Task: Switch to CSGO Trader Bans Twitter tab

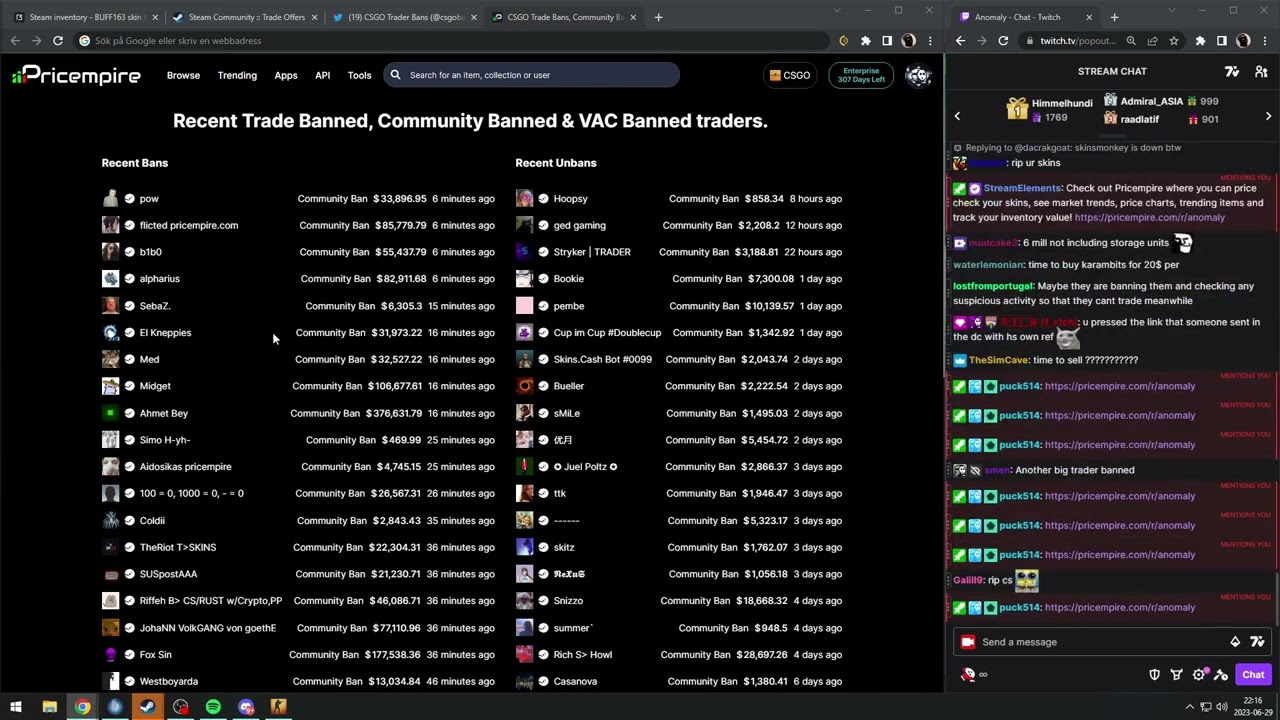Action: point(404,17)
